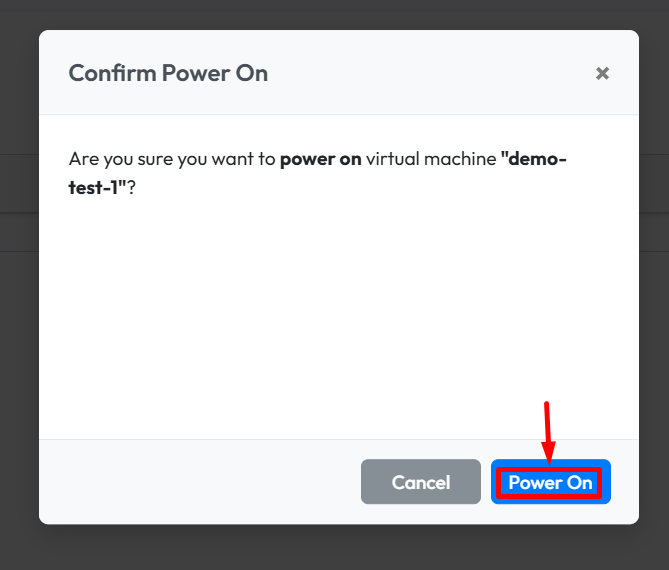Click the dimmed backdrop below the dialog

point(334,548)
